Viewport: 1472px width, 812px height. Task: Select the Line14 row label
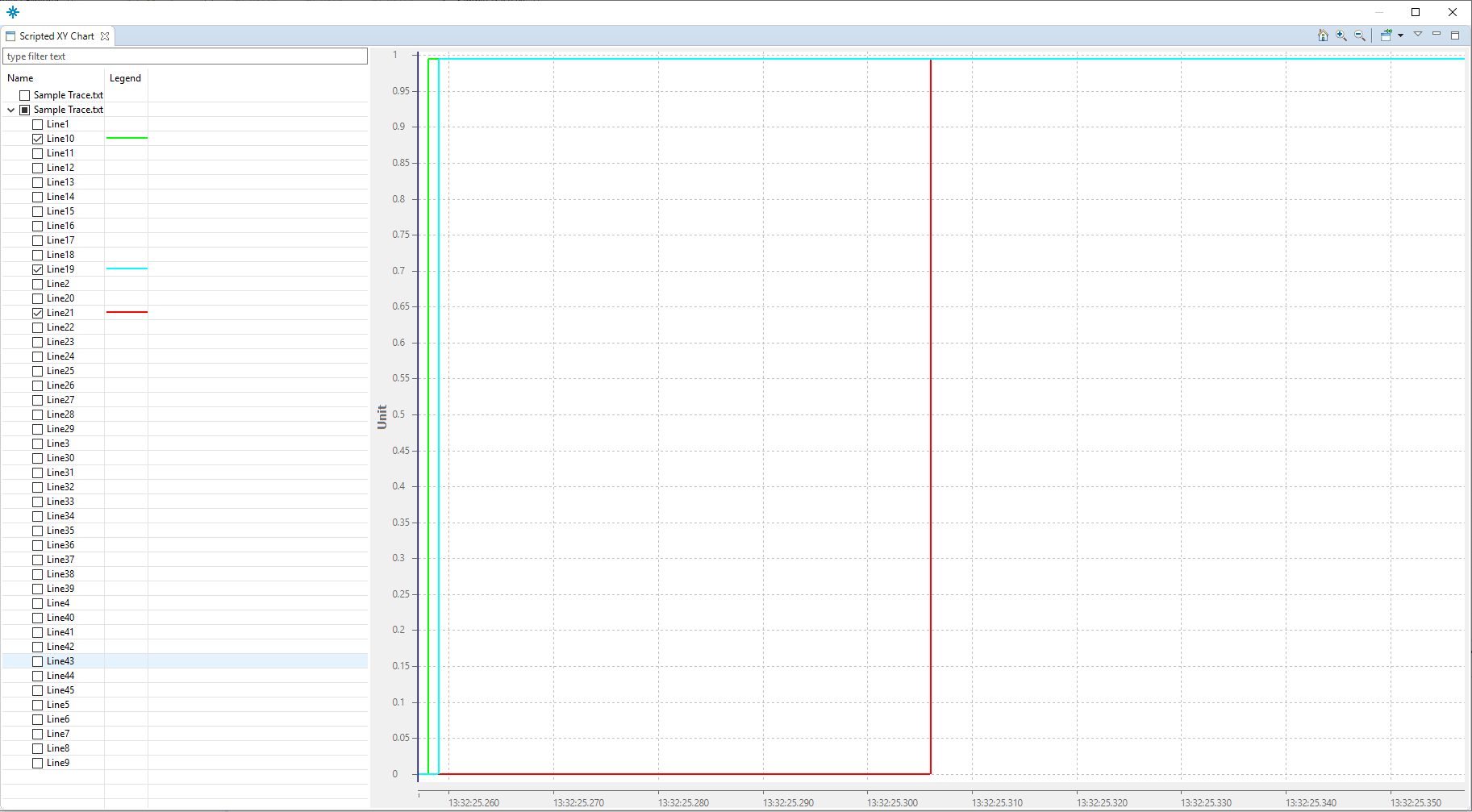pyautogui.click(x=60, y=197)
